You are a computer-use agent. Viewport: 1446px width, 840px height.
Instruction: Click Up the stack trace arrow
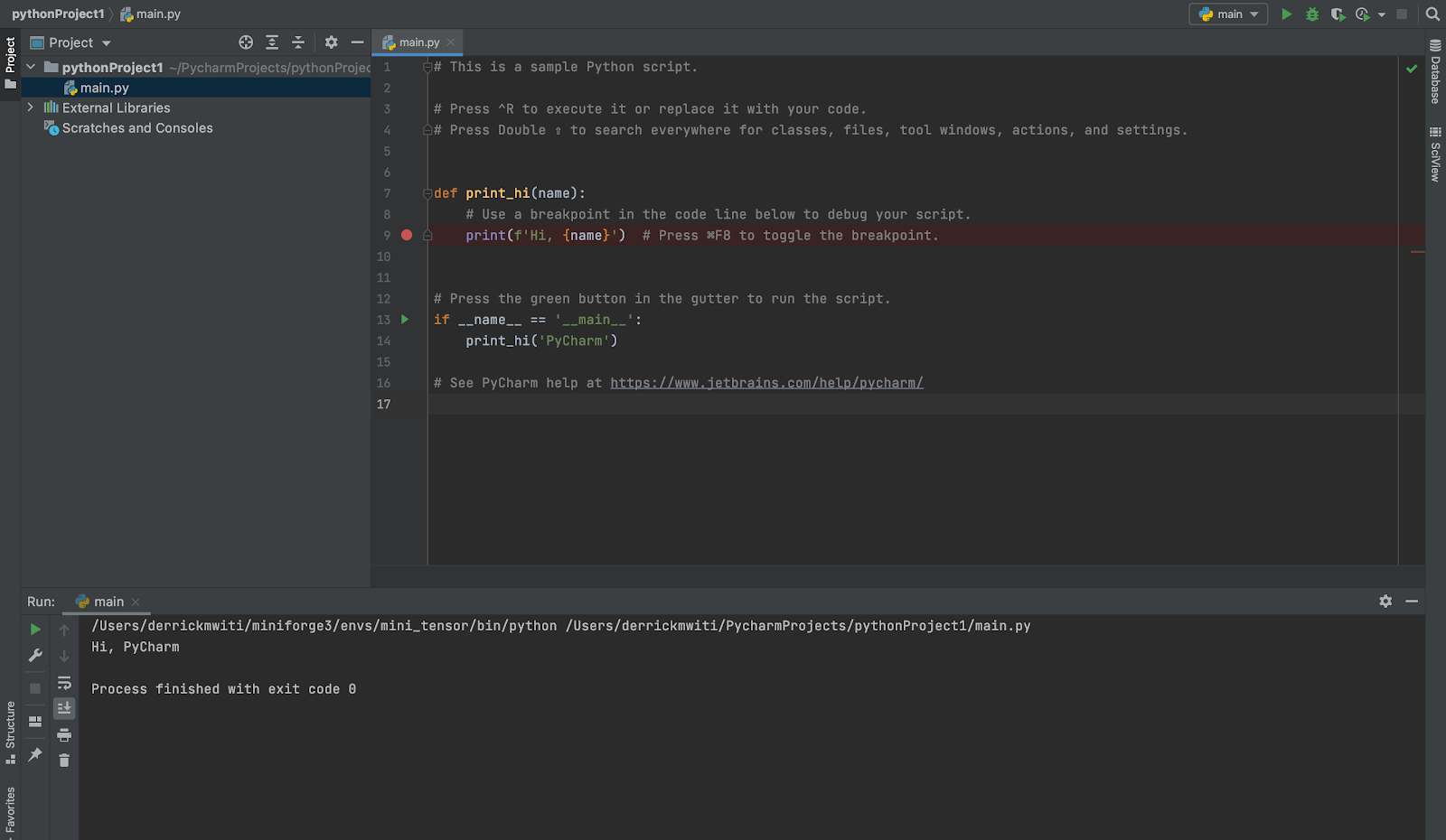(x=64, y=630)
